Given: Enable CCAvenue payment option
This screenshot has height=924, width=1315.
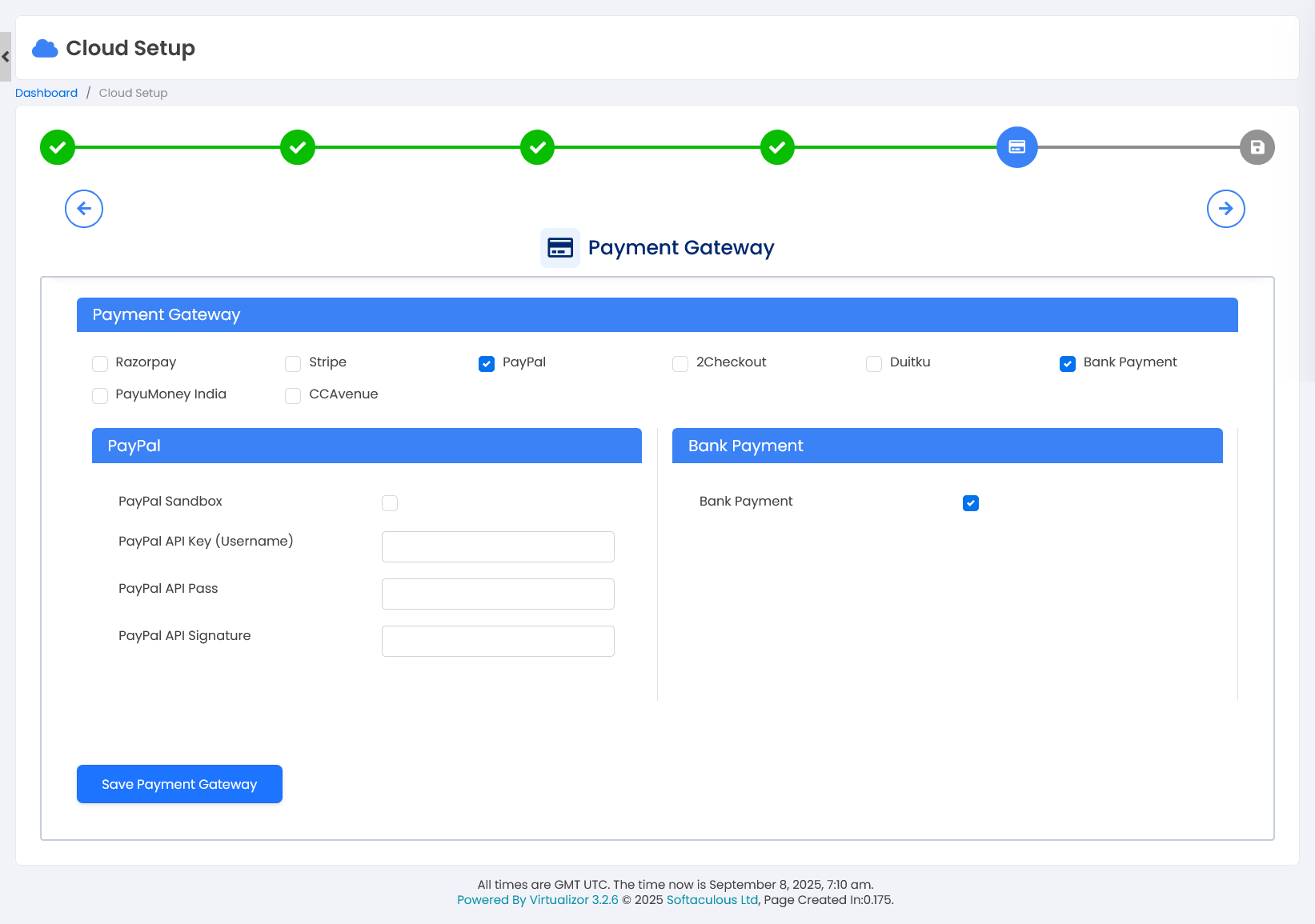Looking at the screenshot, I should click(293, 396).
